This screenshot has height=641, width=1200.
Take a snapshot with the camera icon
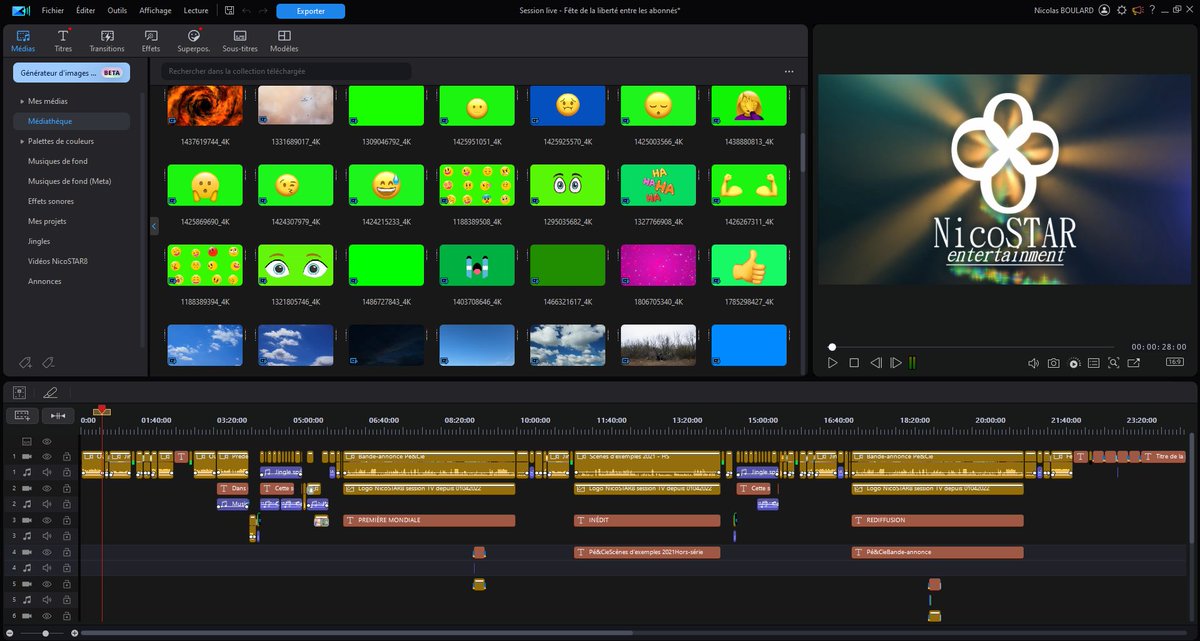click(1053, 363)
